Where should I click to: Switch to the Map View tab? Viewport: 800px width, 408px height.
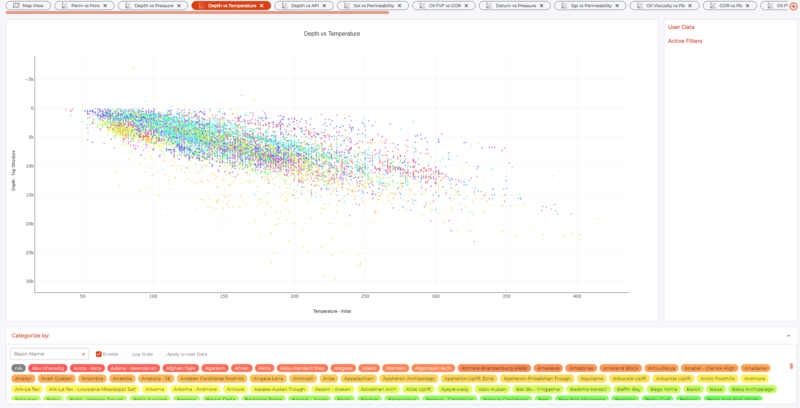click(x=29, y=6)
